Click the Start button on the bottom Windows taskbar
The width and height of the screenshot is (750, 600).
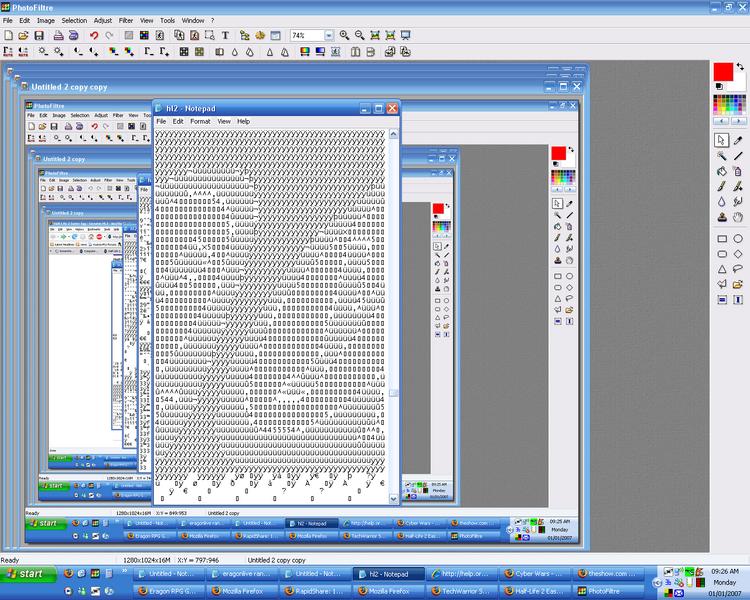26,573
